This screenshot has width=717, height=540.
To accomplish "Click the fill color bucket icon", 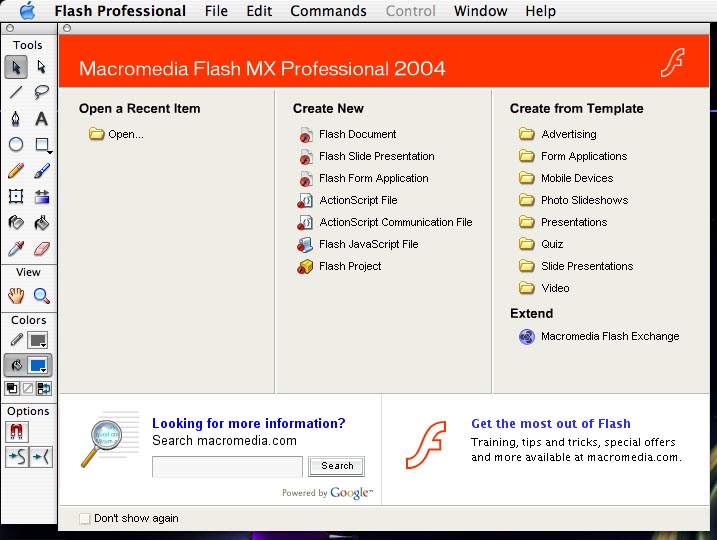I will [16, 365].
